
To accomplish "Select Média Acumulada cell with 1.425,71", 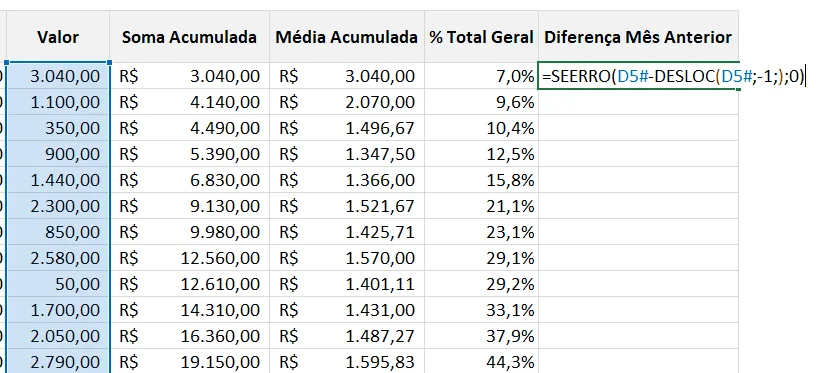I will (347, 232).
